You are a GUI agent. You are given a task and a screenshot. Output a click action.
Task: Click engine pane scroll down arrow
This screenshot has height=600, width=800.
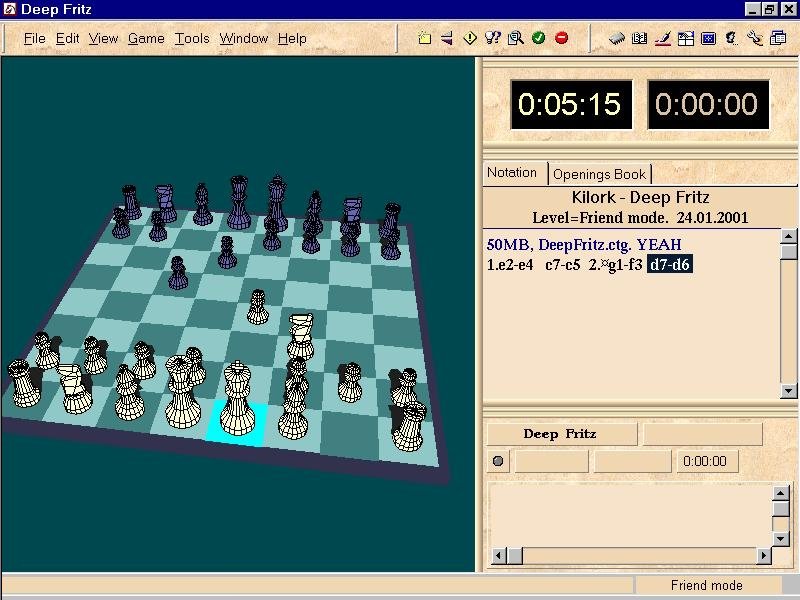point(781,539)
